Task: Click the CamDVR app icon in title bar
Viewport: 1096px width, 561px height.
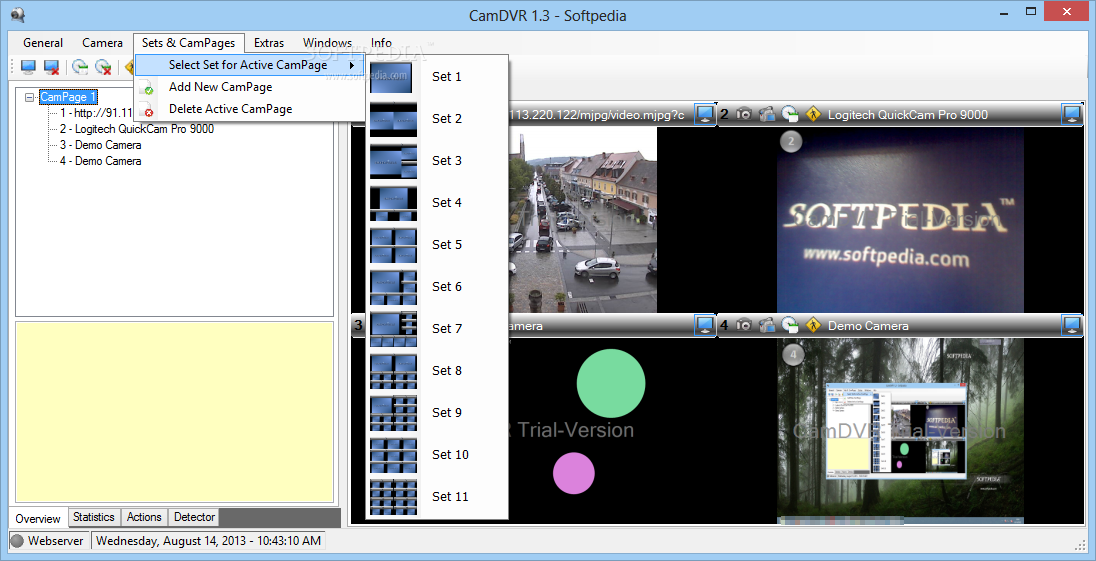Action: pos(18,14)
